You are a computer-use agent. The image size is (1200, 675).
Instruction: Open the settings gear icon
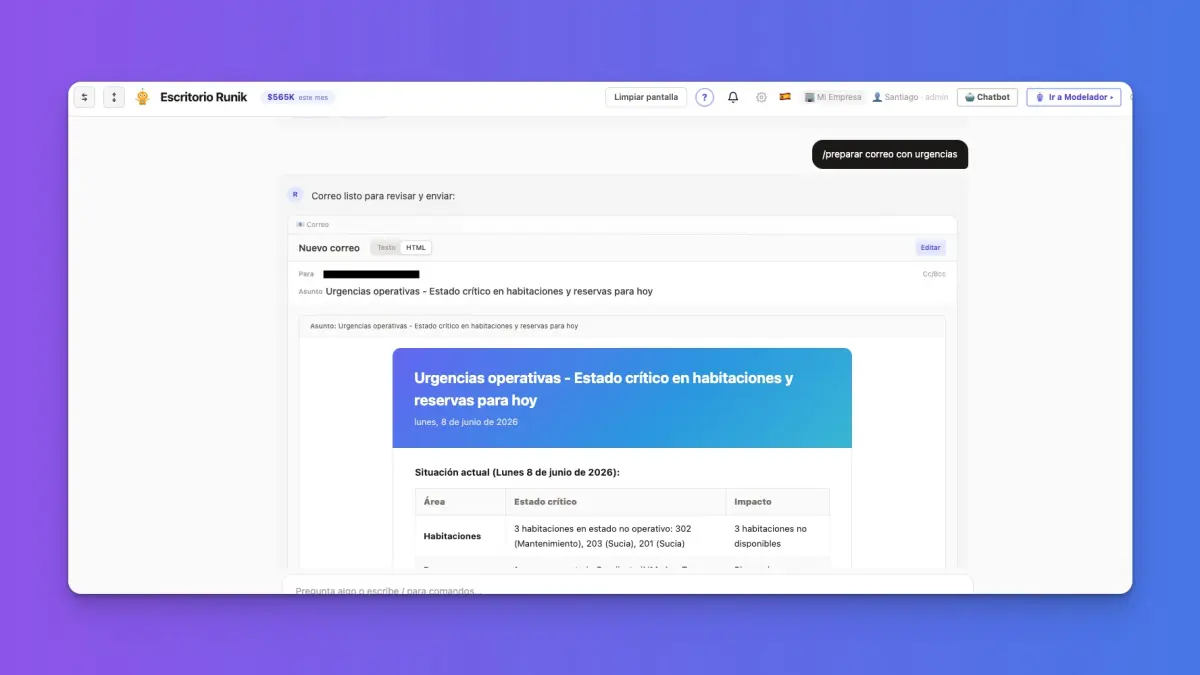pyautogui.click(x=761, y=97)
